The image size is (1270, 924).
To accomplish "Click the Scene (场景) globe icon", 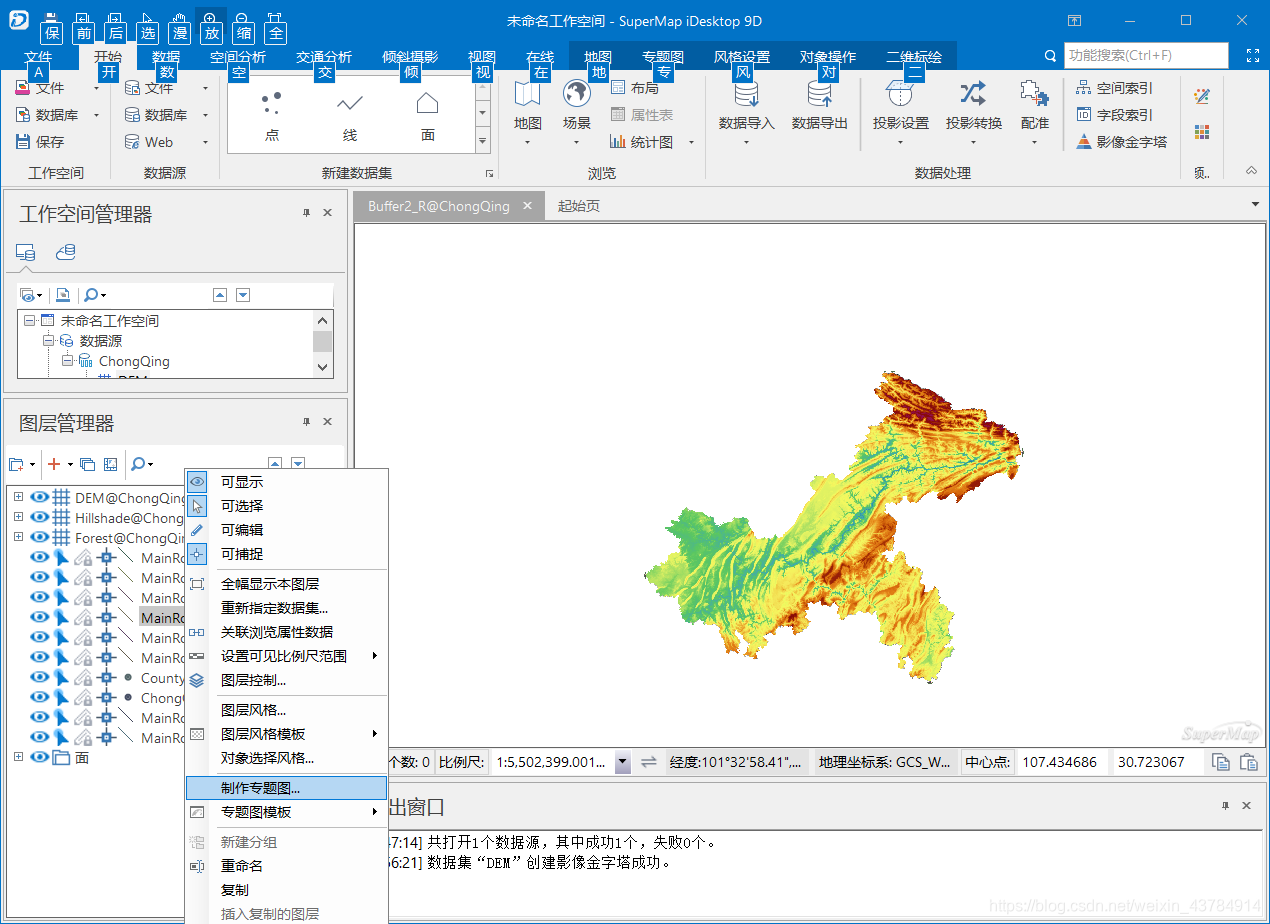I will [x=577, y=95].
